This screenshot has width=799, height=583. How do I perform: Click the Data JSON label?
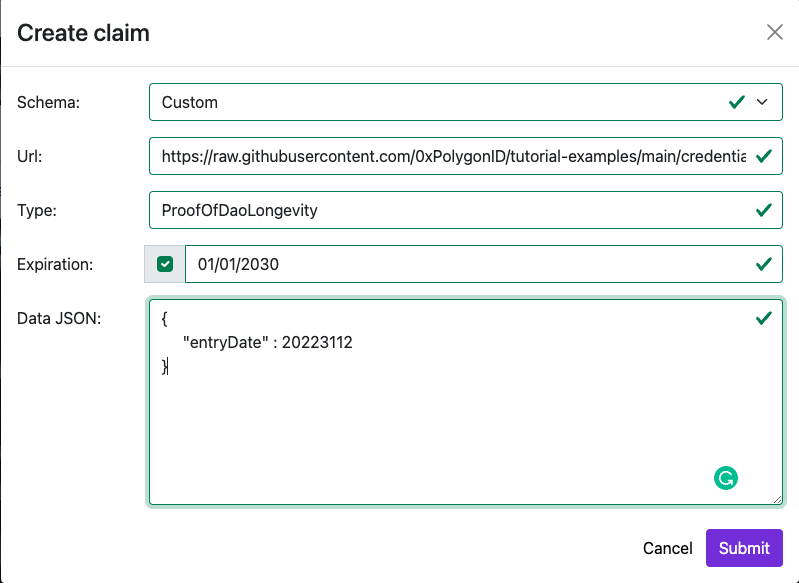click(x=59, y=319)
